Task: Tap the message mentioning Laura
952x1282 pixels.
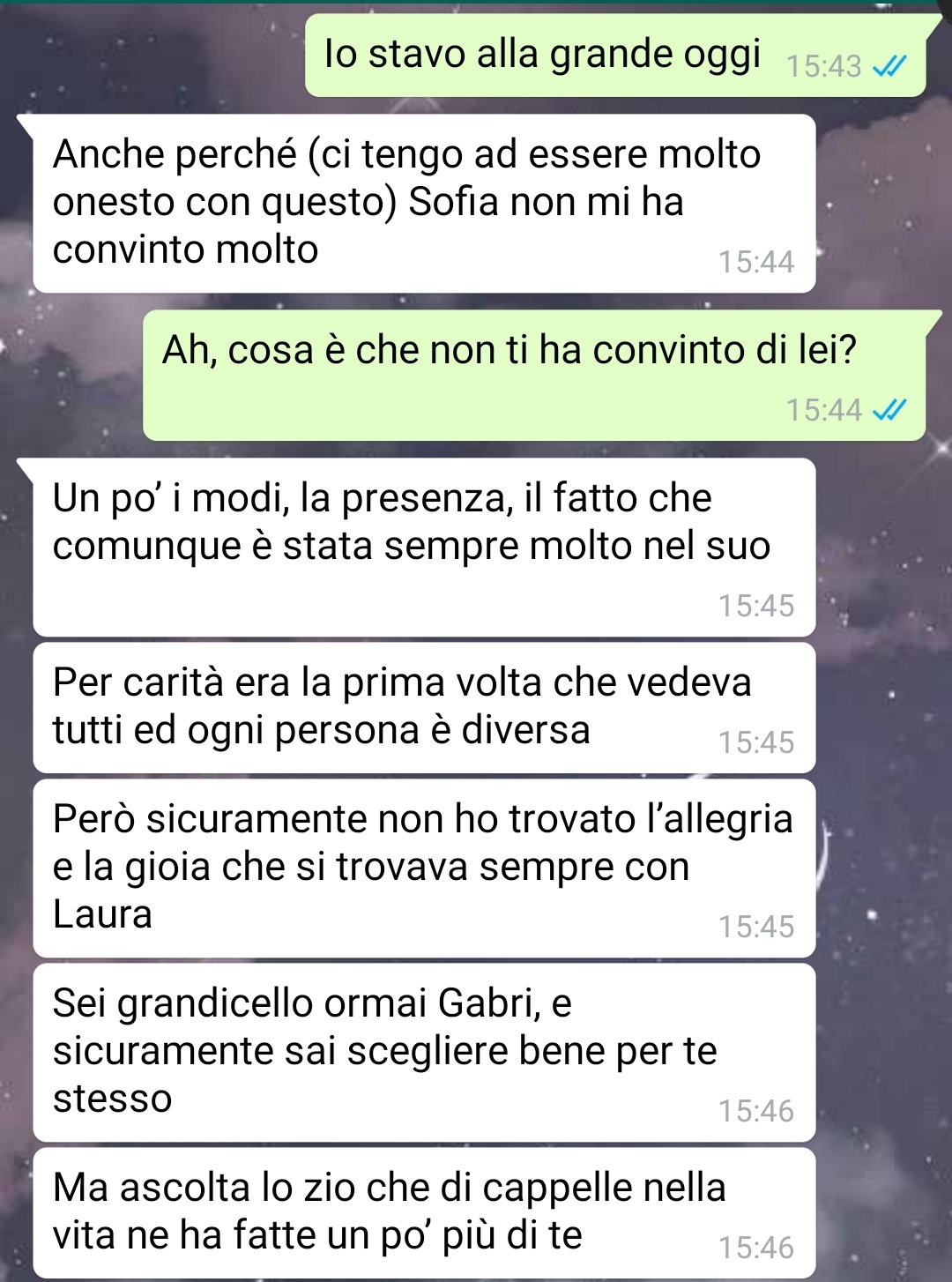Action: tap(424, 868)
